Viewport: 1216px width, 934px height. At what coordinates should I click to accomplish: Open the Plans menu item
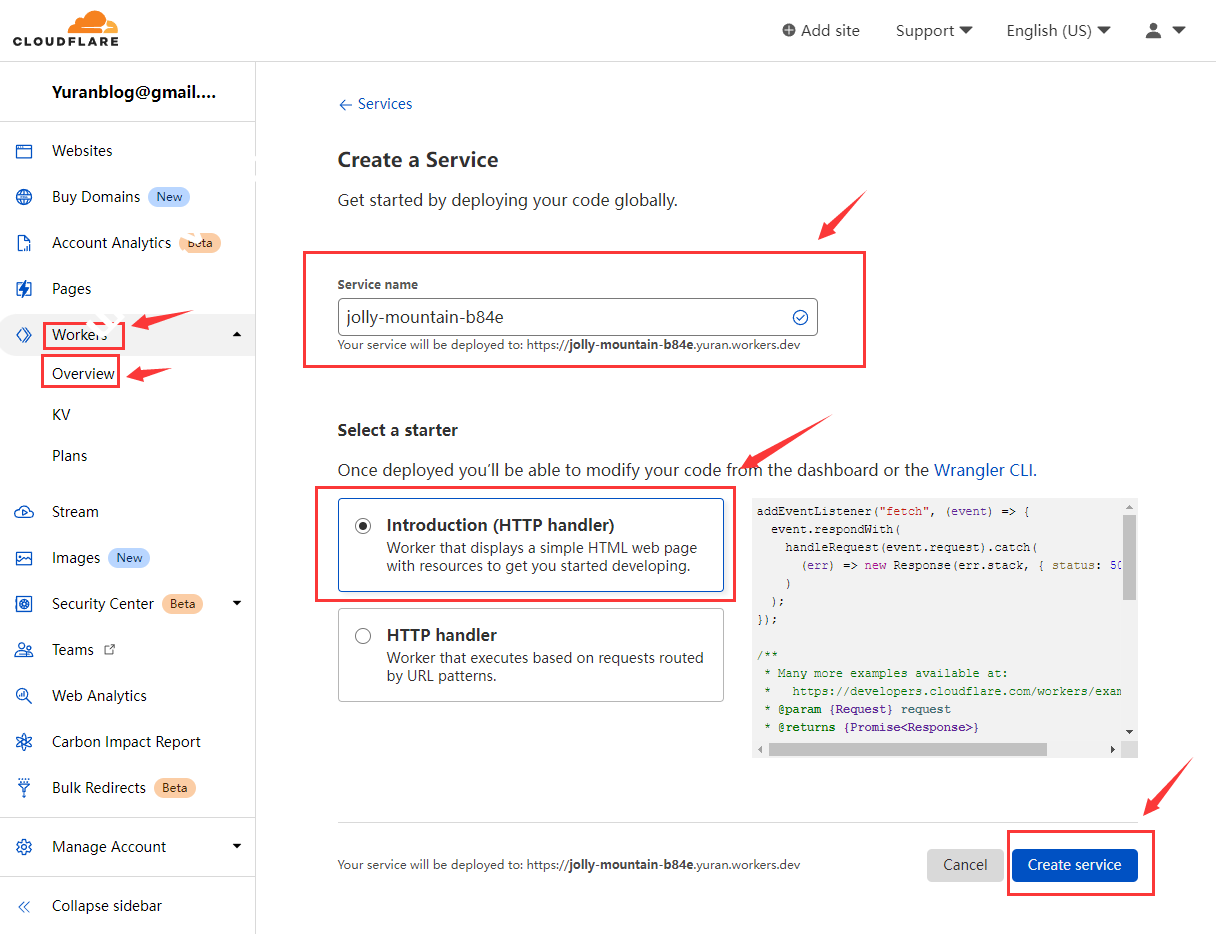point(70,456)
